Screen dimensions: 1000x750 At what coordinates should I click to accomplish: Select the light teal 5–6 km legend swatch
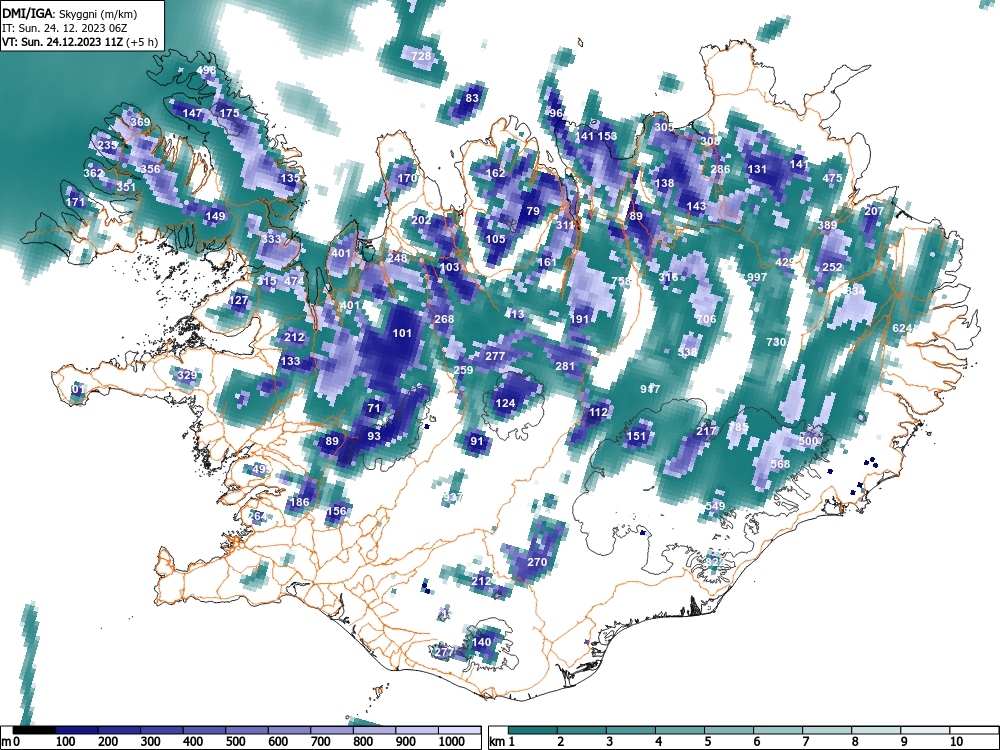[729, 730]
